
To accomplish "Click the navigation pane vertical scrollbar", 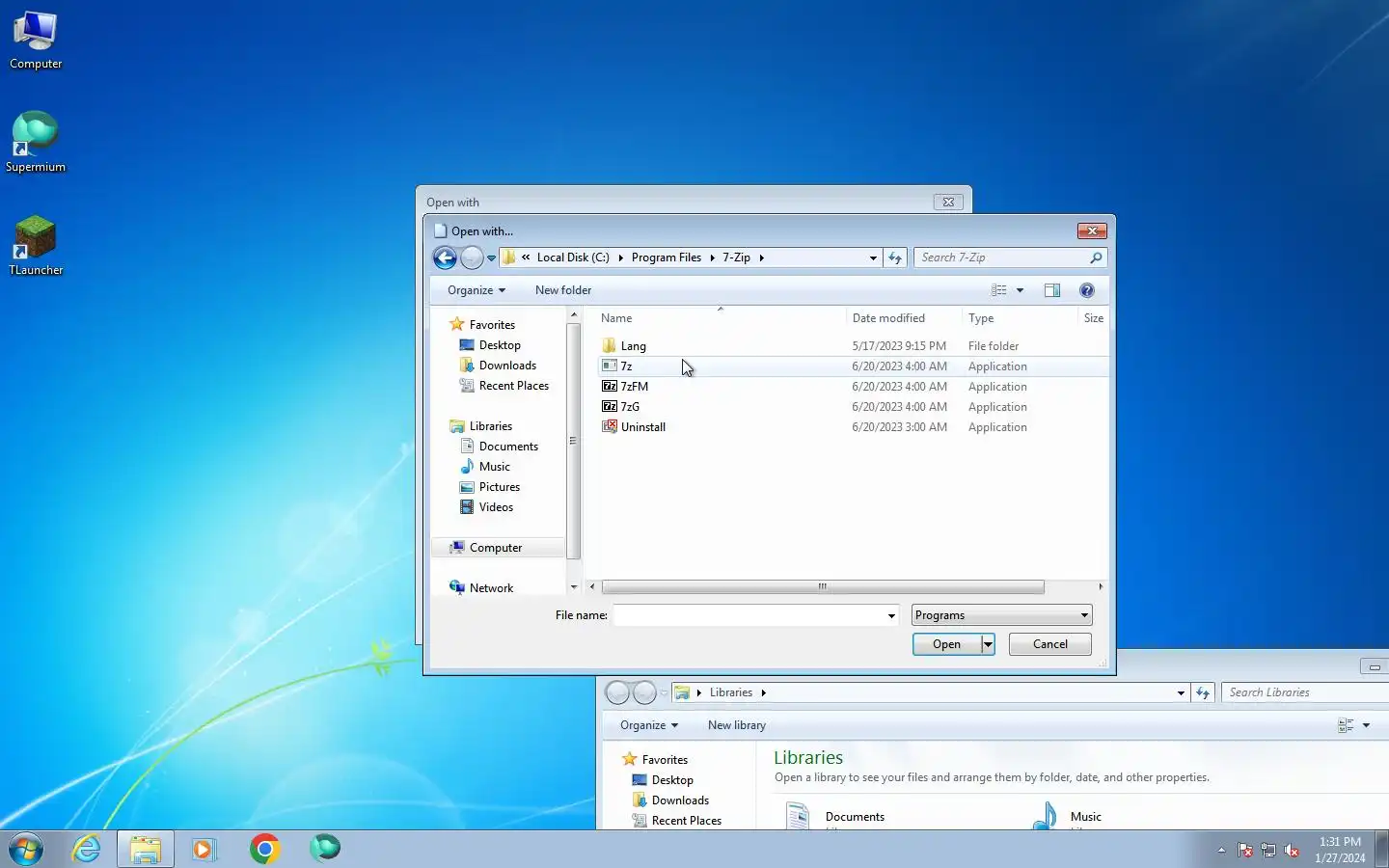I will coord(573,441).
